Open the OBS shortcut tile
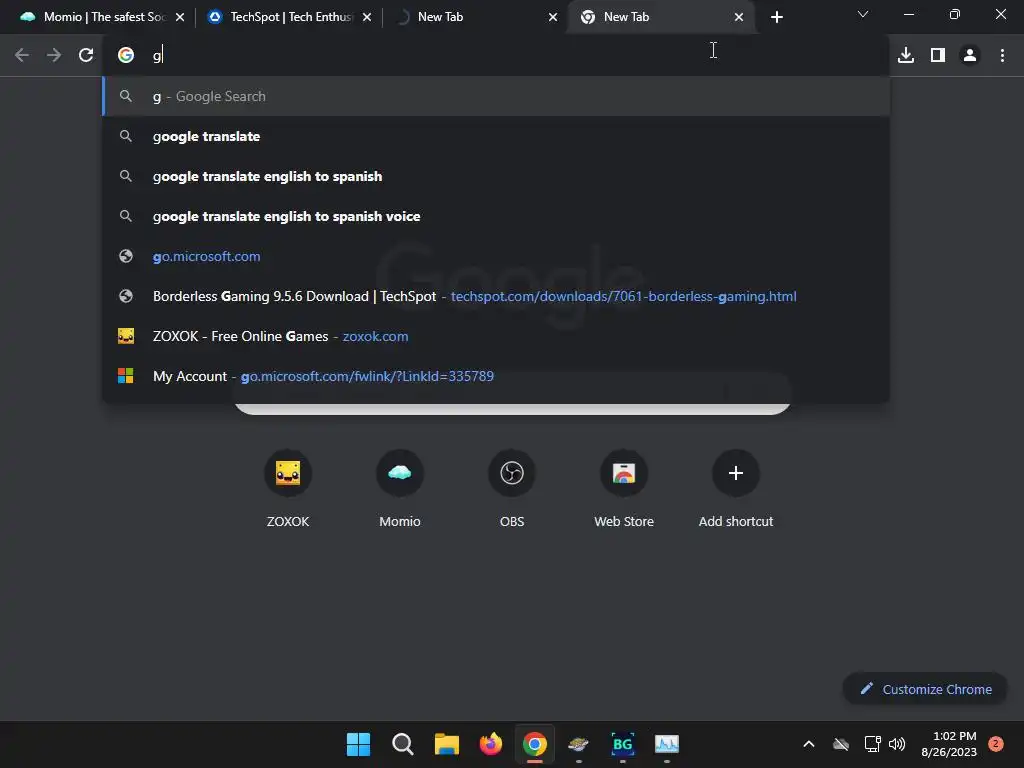1024x768 pixels. [512, 488]
